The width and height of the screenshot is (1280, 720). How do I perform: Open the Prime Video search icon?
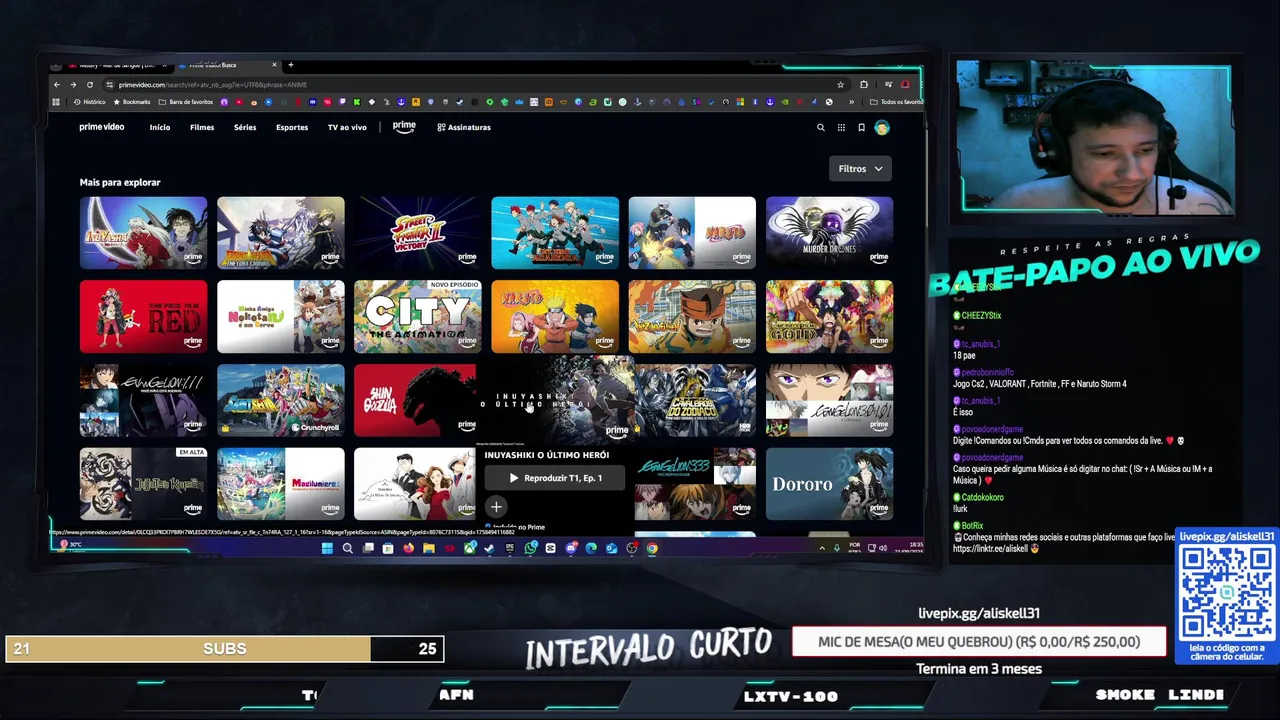click(x=821, y=128)
